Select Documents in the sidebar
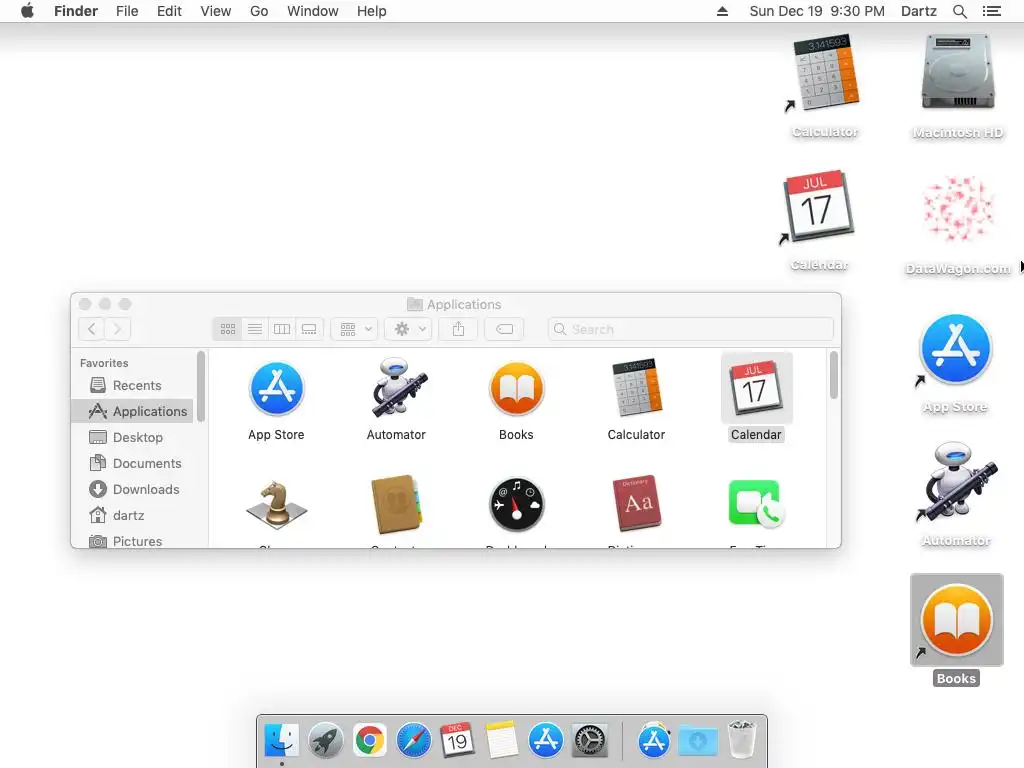 point(134,464)
